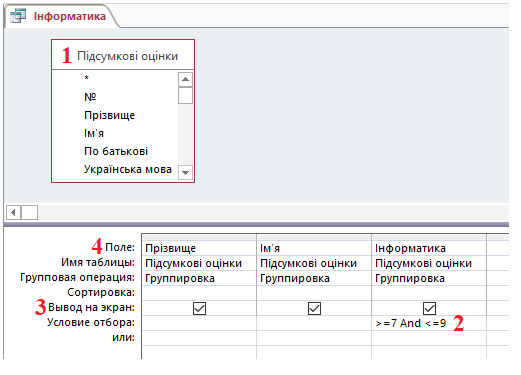Screen dimensions: 521x375
Task: Click the Ім'я cell in Поле row
Action: (314, 248)
